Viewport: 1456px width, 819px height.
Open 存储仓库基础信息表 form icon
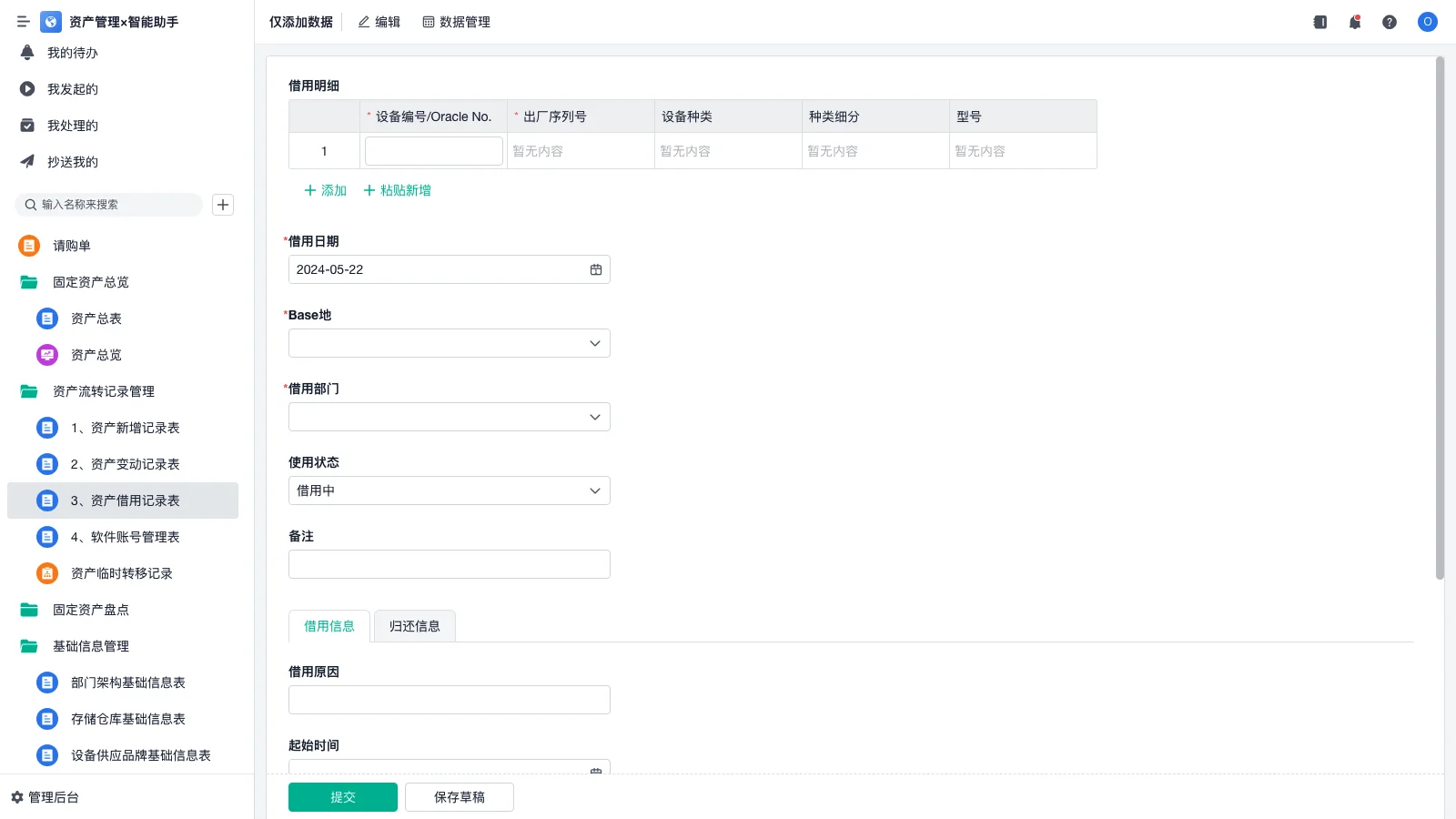point(47,719)
